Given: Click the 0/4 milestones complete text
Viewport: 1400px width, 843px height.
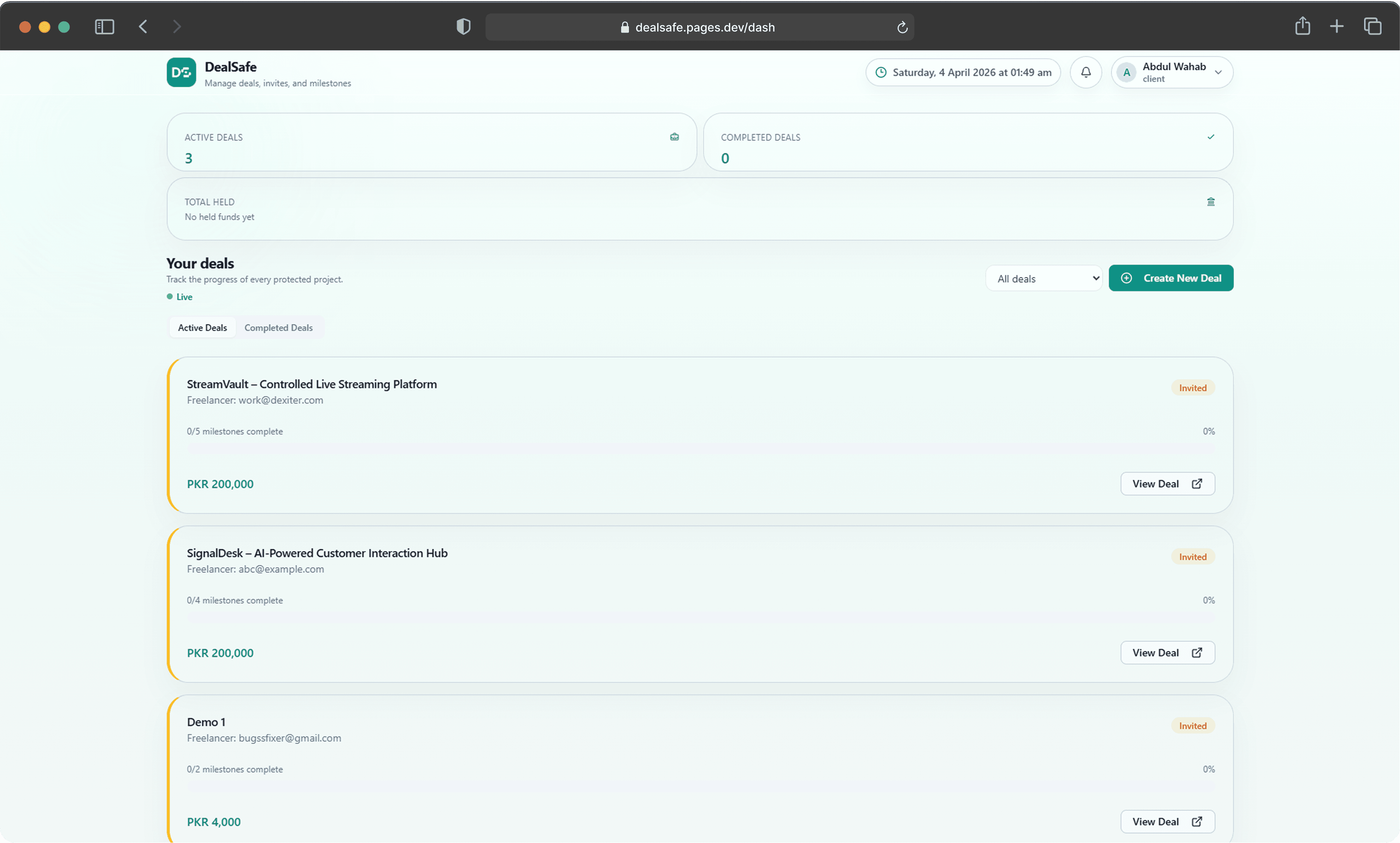Looking at the screenshot, I should pos(235,600).
